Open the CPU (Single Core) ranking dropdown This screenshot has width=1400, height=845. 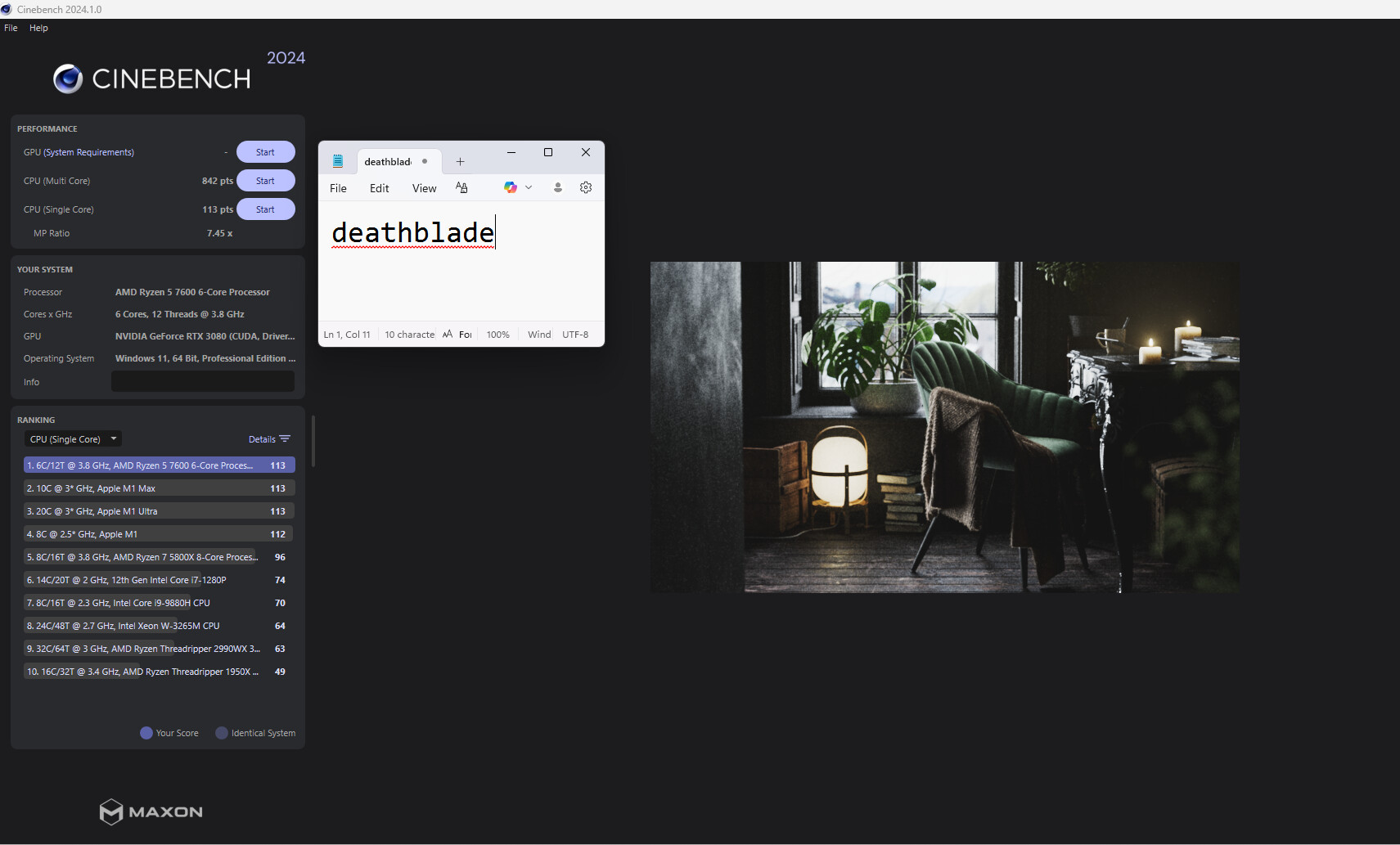click(73, 439)
